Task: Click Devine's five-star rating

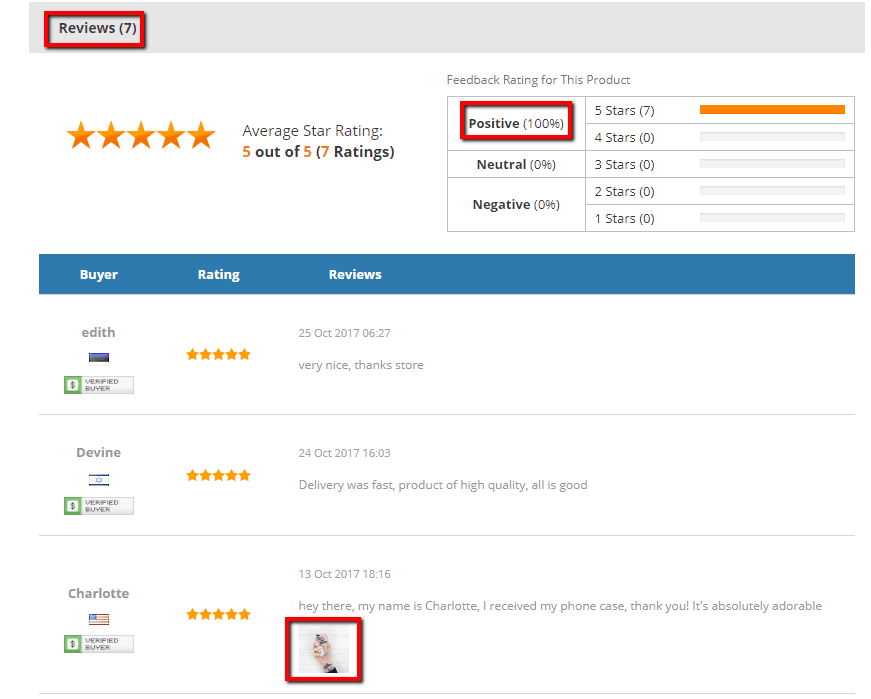Action: tap(218, 475)
